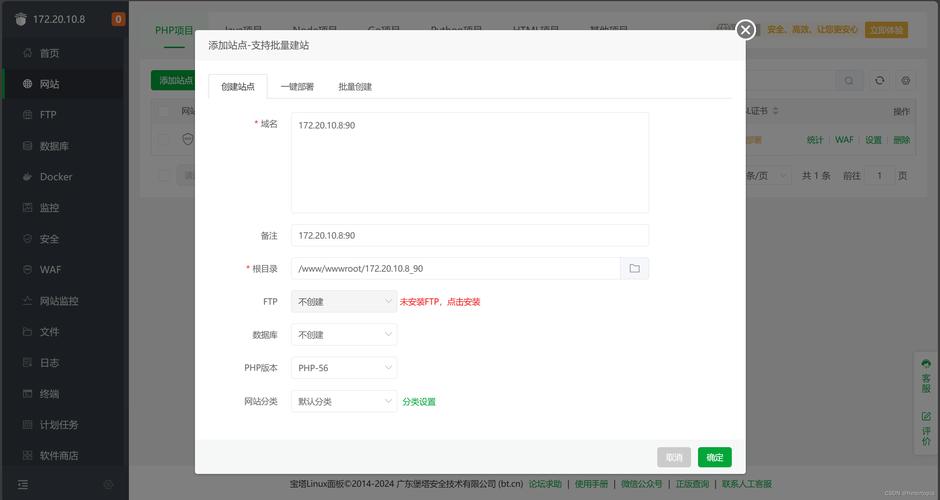Click the 立即体验 button at top right

tap(886, 29)
